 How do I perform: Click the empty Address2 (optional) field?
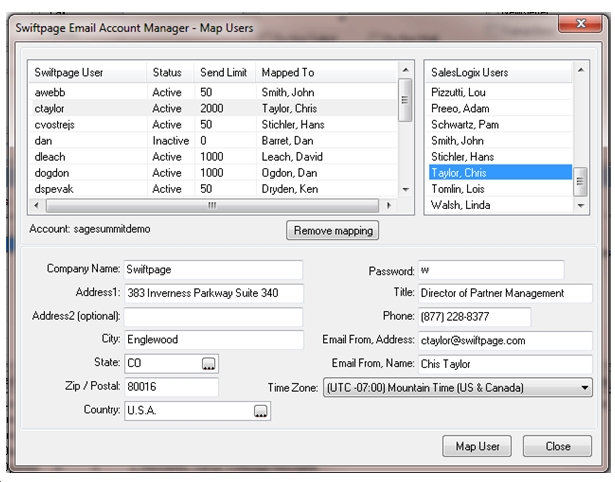213,317
